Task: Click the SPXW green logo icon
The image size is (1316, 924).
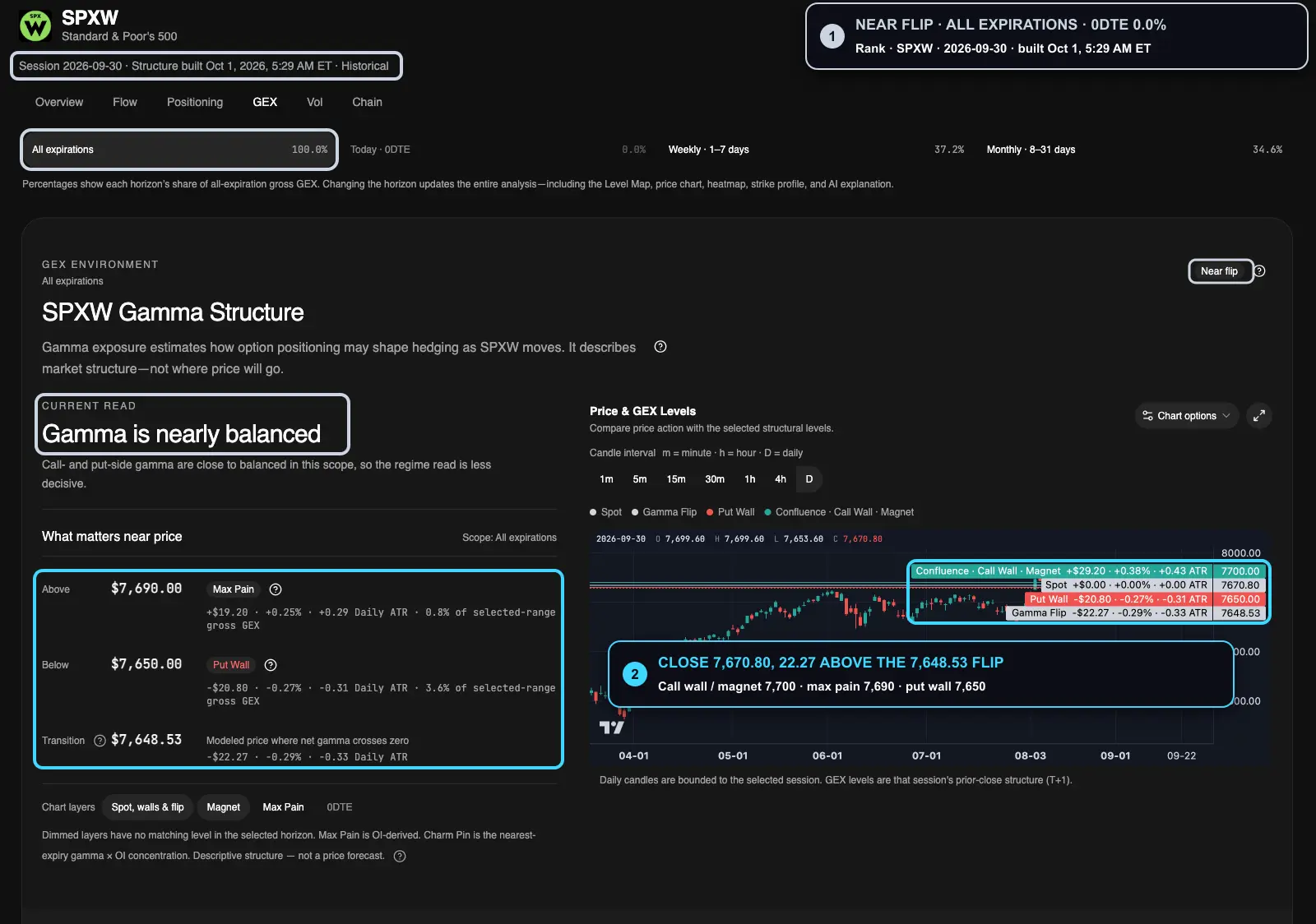Action: 35,25
